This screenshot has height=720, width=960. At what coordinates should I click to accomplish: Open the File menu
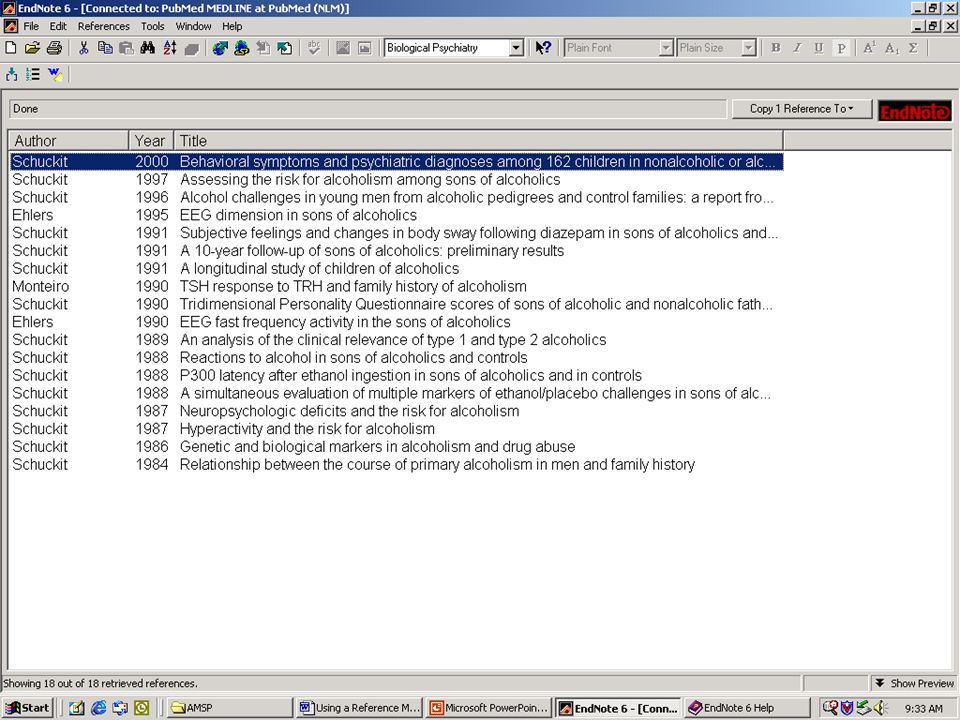tap(31, 26)
